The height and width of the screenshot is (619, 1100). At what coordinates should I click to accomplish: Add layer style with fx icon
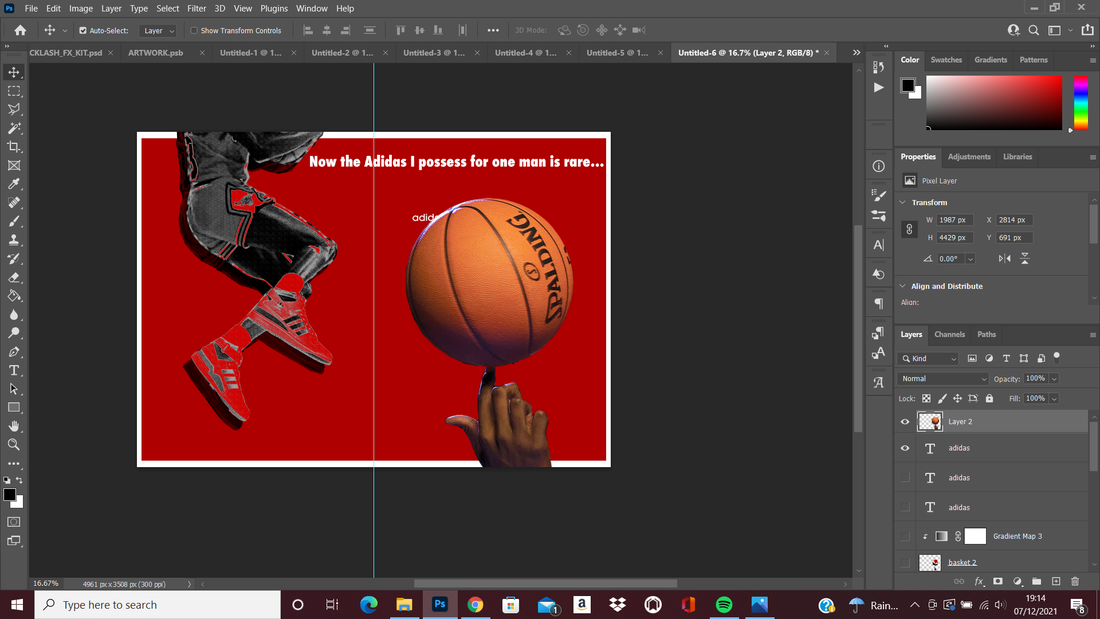point(979,581)
